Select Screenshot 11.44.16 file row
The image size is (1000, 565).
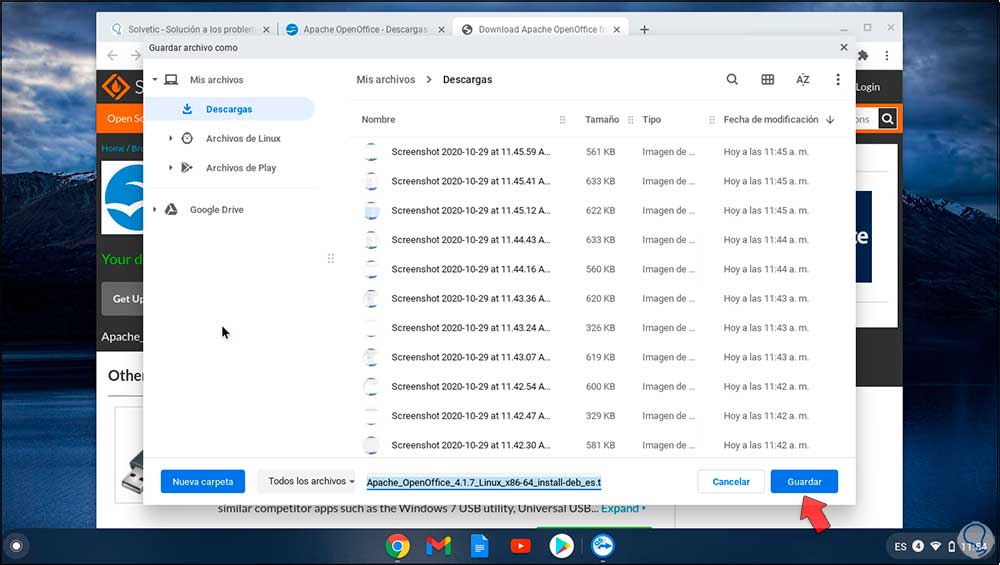pyautogui.click(x=602, y=269)
